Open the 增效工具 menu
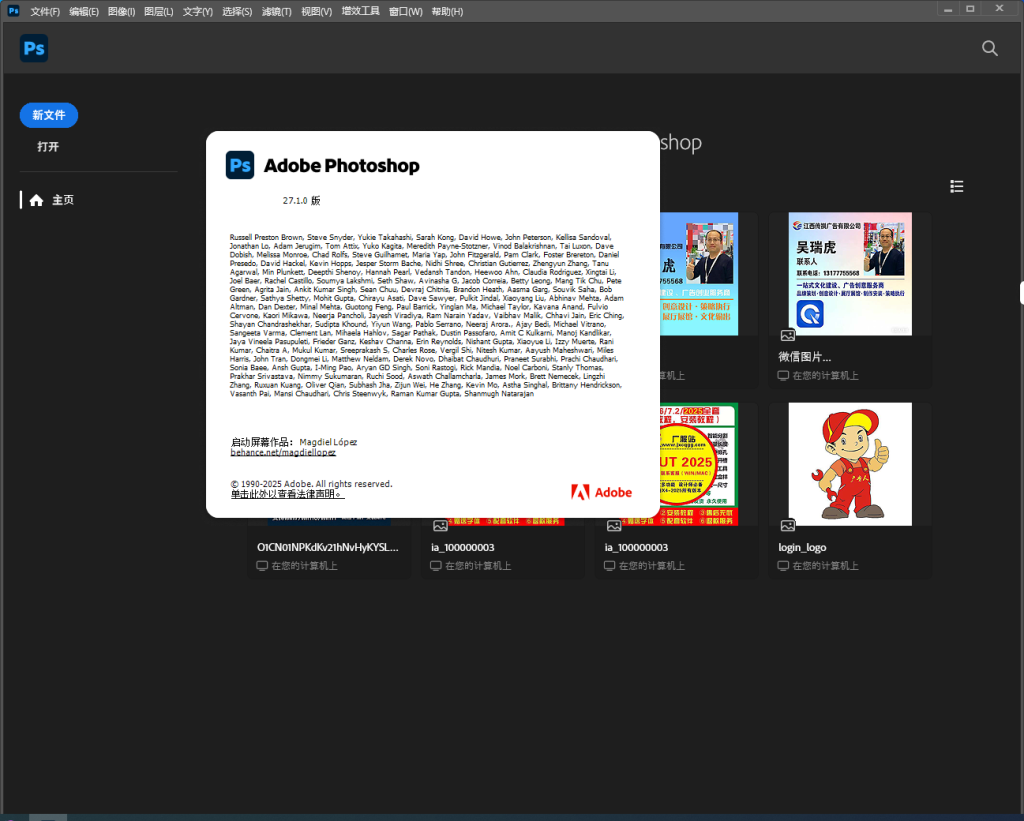This screenshot has height=821, width=1024. 360,12
